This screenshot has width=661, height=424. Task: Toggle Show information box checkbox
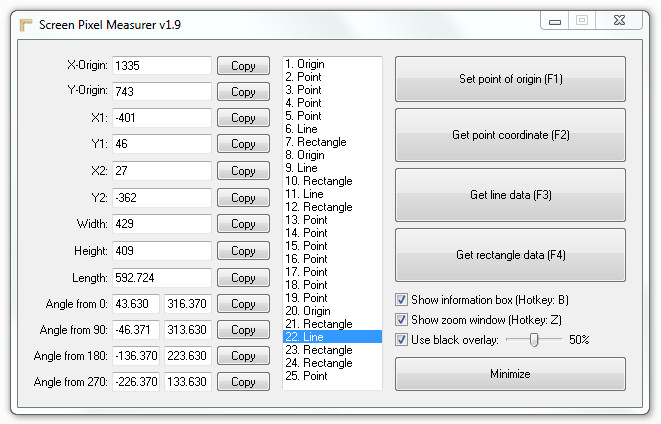(x=401, y=300)
